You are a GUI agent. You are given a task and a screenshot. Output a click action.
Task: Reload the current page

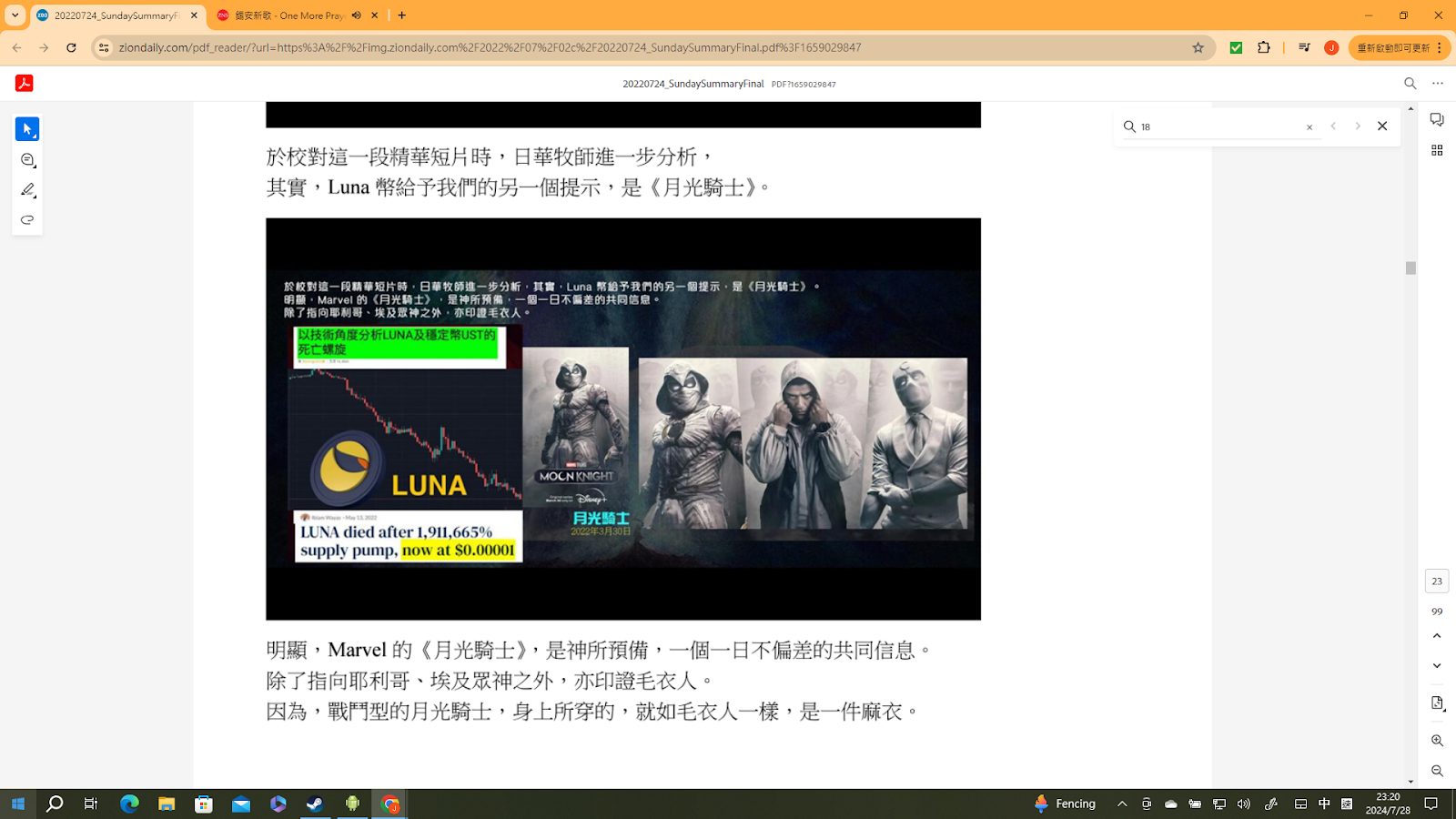tap(71, 47)
